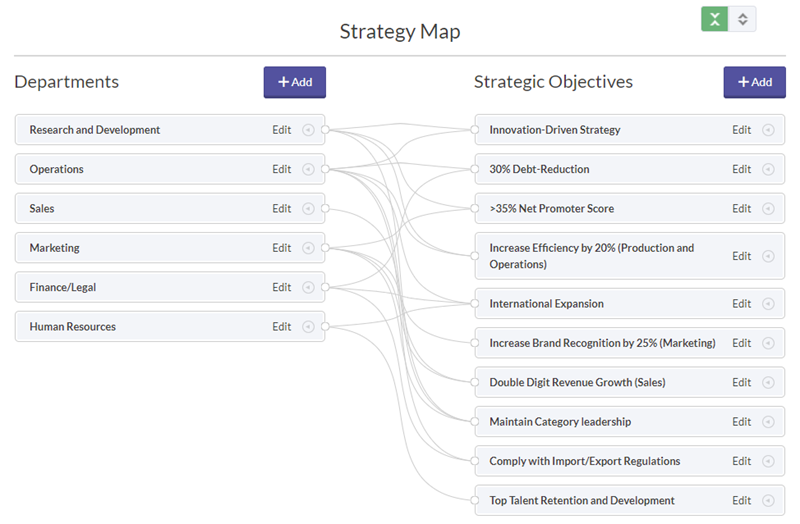This screenshot has width=800, height=524.
Task: Add a new department
Action: coord(295,82)
